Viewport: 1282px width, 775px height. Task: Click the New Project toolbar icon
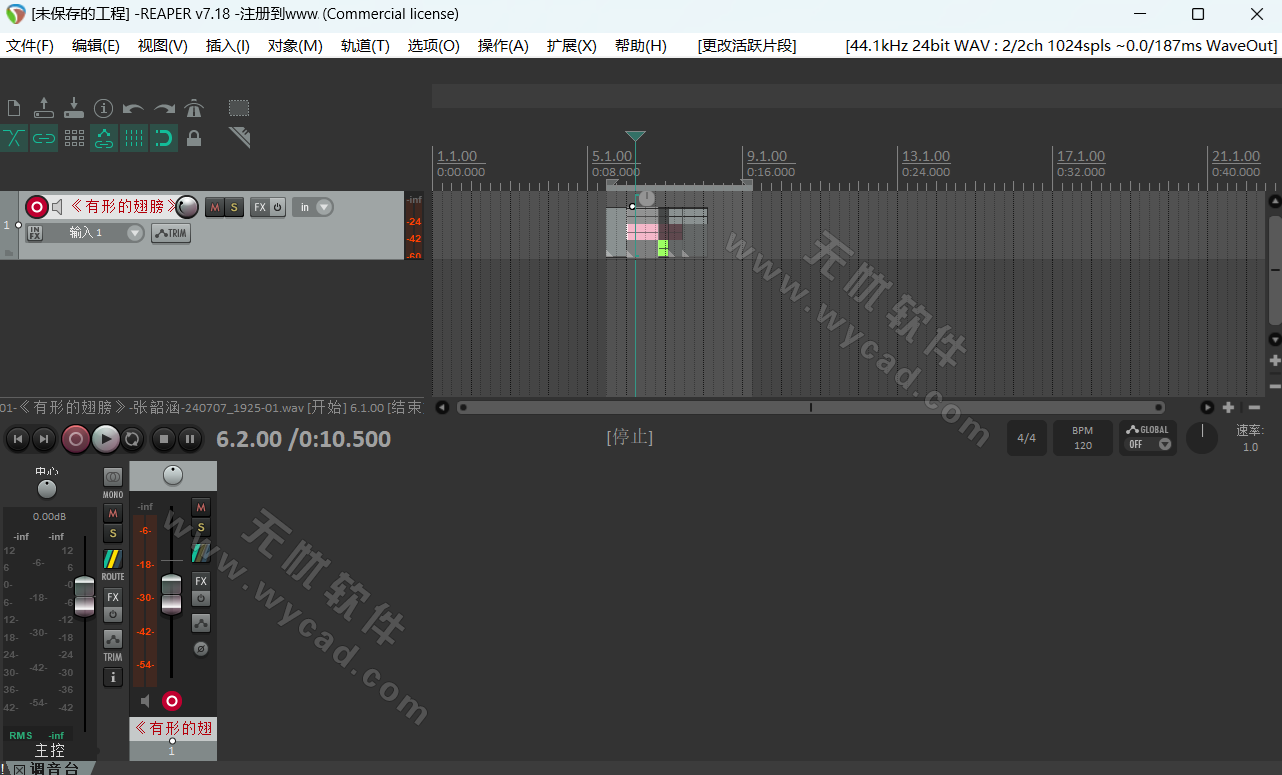14,108
